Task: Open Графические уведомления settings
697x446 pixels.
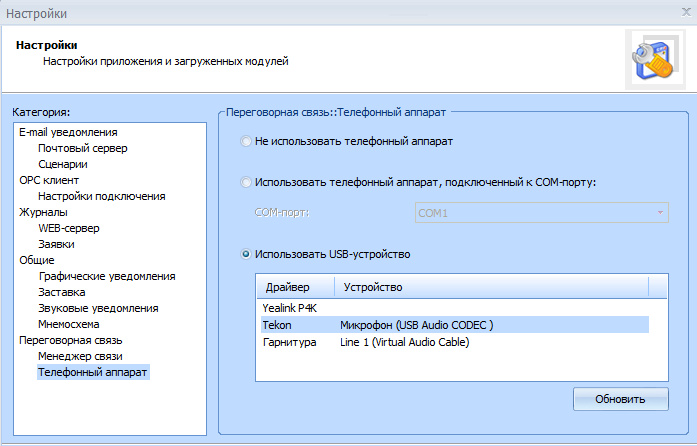Action: (x=107, y=276)
